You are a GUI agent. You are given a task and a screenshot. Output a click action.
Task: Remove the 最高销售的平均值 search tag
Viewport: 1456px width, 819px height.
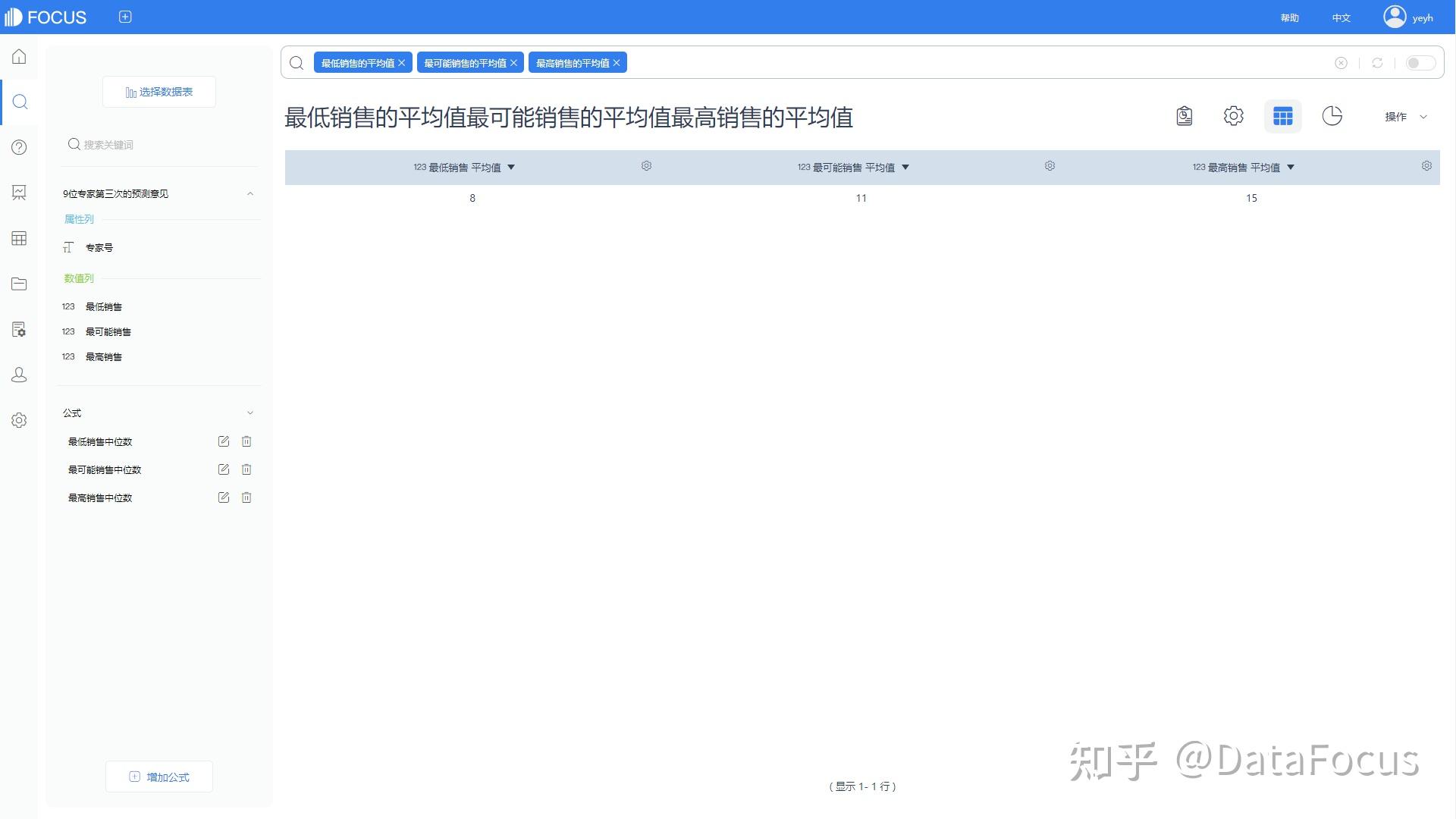617,63
